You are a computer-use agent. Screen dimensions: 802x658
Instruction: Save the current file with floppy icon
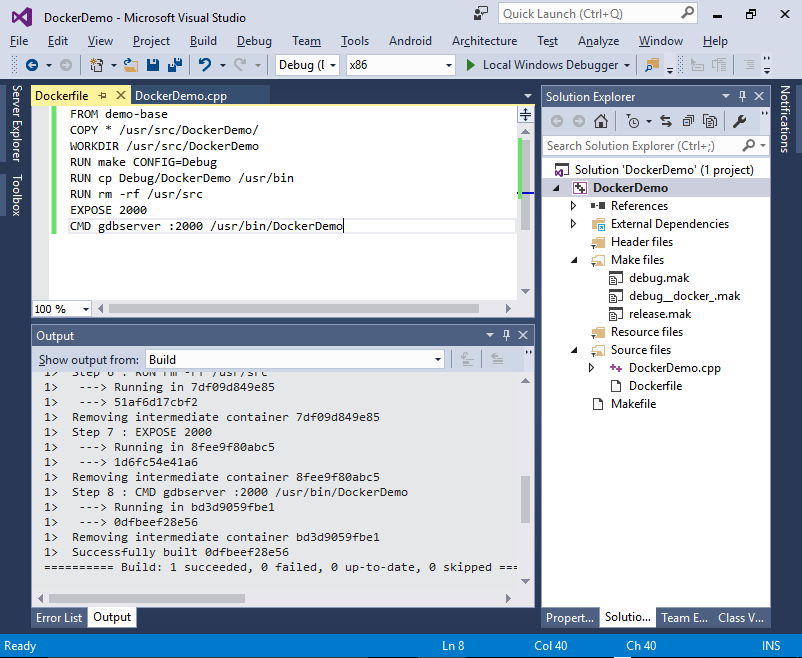point(153,65)
